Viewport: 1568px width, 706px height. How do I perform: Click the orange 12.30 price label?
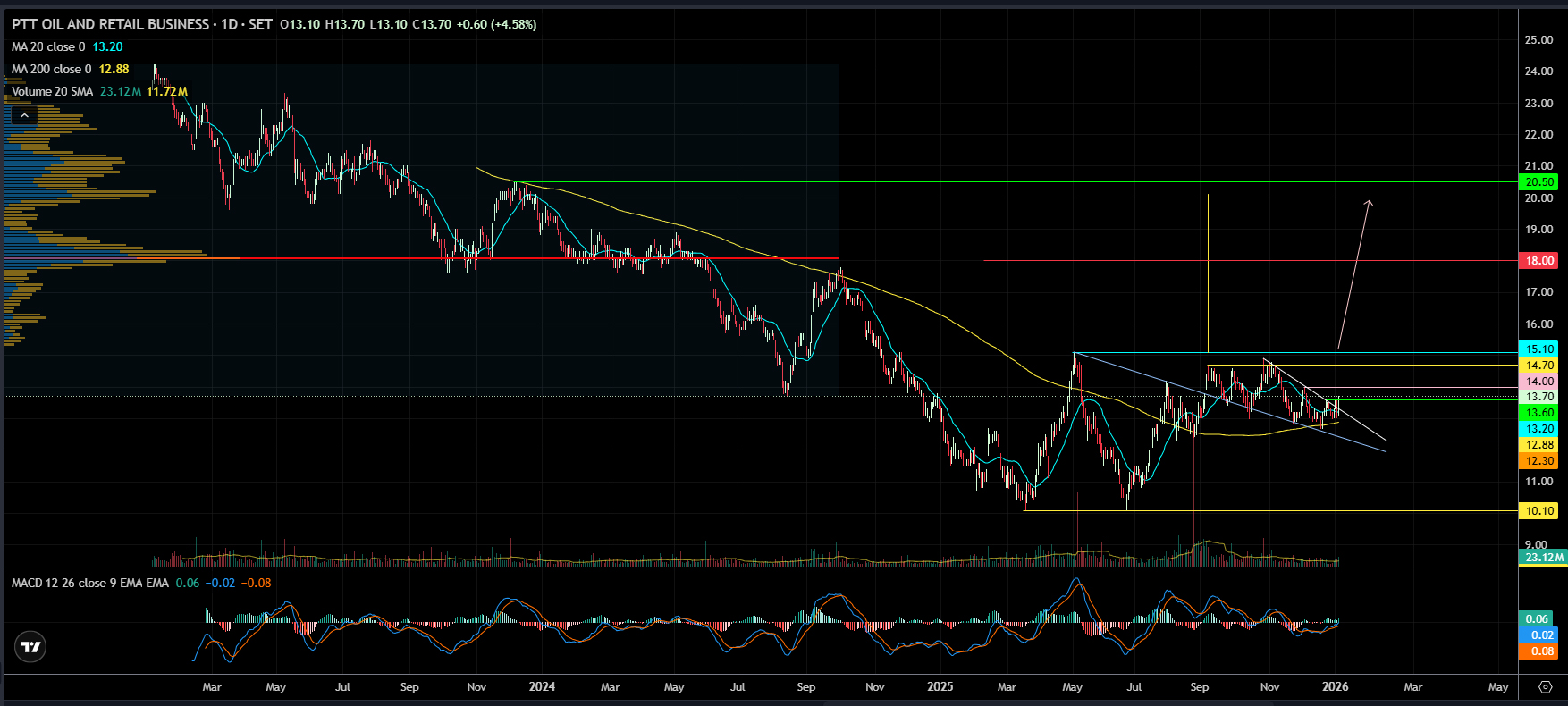[1538, 461]
